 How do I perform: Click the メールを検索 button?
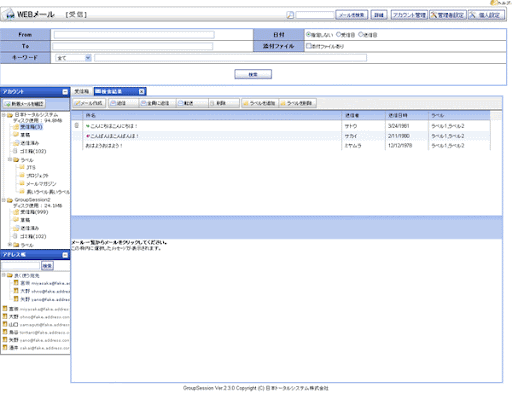tap(352, 15)
